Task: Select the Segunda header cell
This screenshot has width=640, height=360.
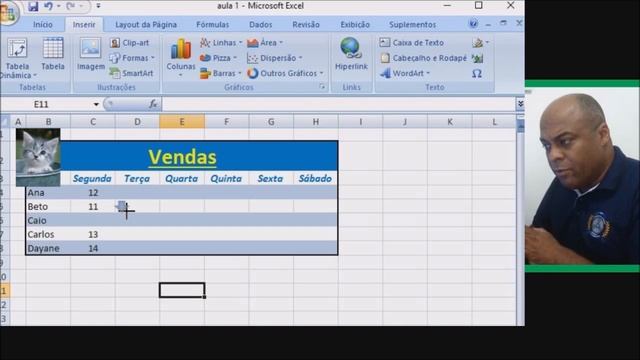Action: pos(92,178)
